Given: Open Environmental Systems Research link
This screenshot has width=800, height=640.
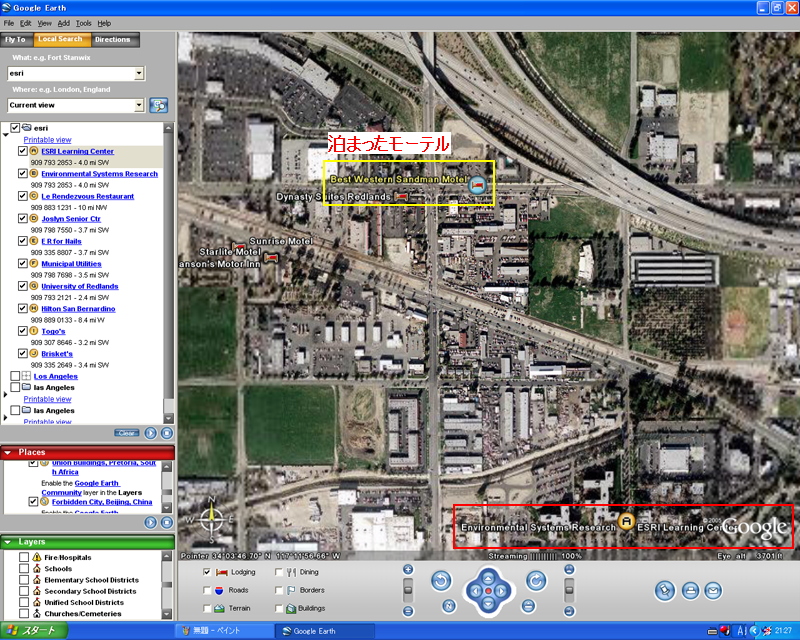Looking at the screenshot, I should [x=99, y=174].
